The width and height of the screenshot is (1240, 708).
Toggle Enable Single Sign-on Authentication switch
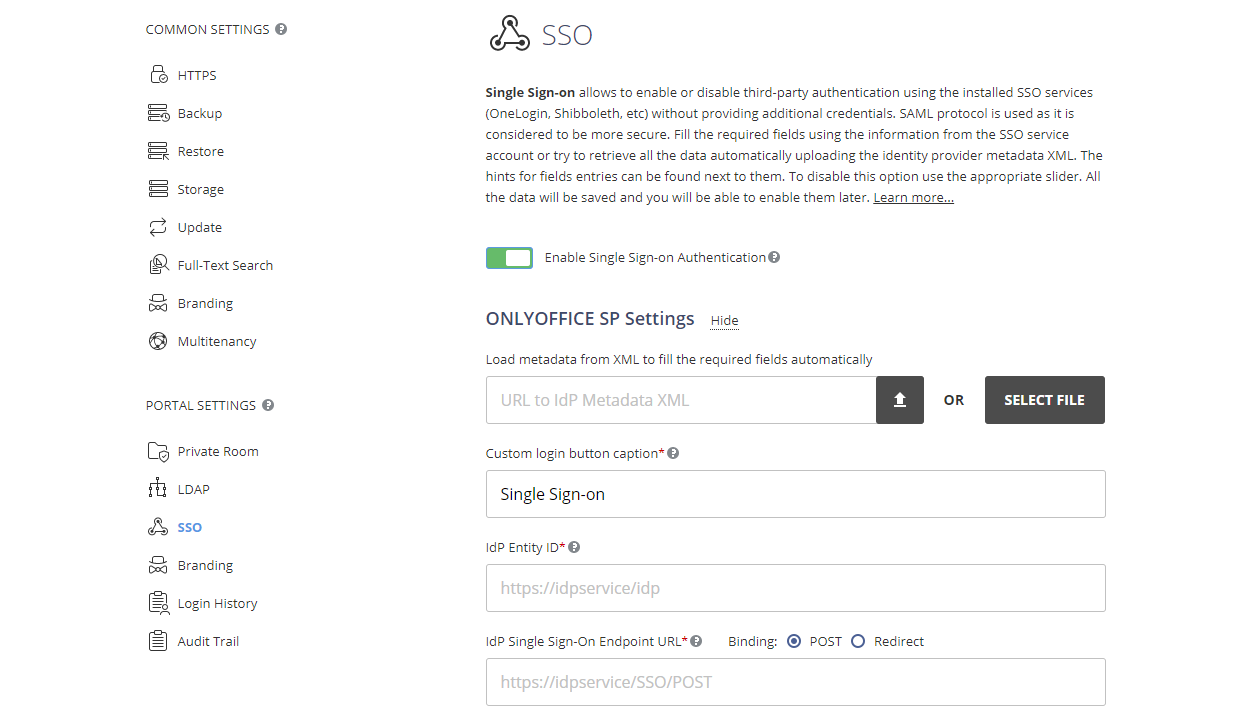click(509, 258)
